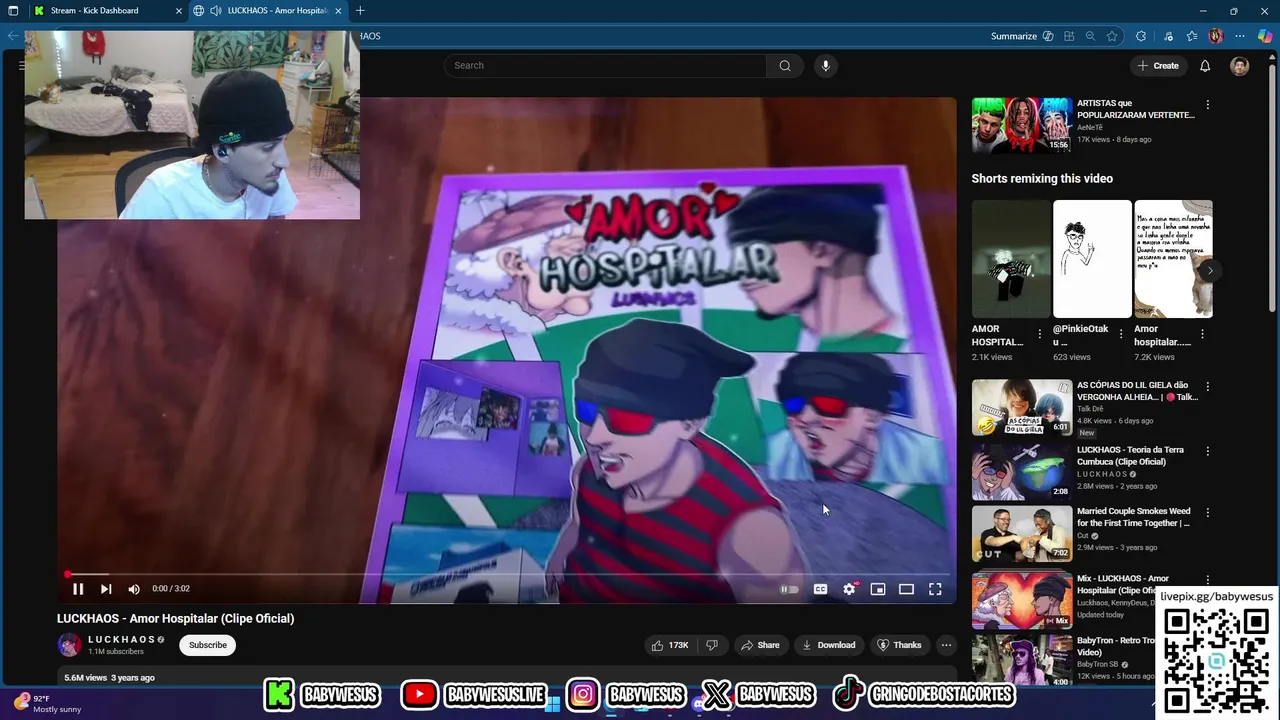This screenshot has width=1280, height=720.
Task: Open the Create menu
Action: click(1157, 66)
